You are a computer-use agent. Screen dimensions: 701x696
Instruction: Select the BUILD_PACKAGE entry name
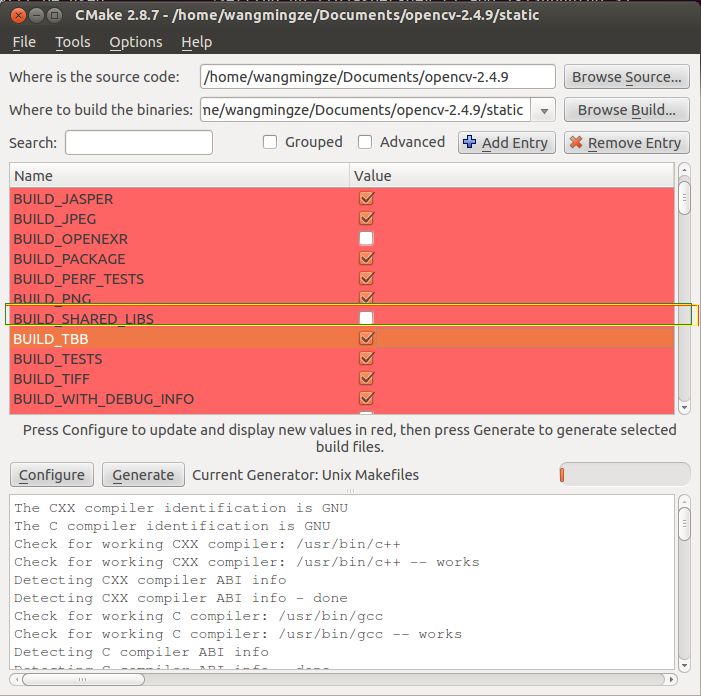[x=69, y=259]
